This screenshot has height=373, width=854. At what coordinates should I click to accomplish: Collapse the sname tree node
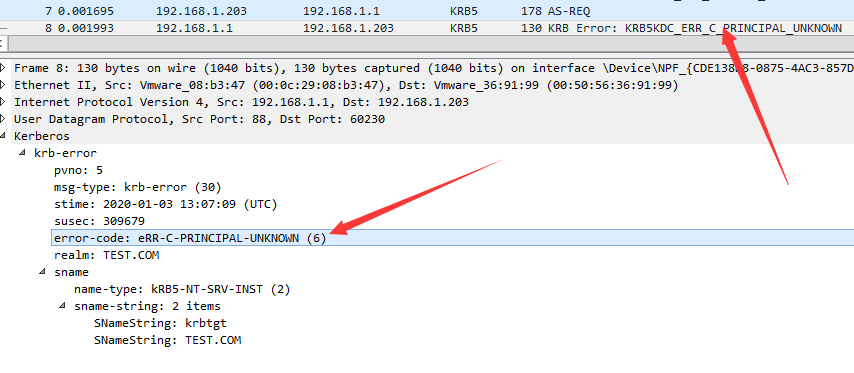point(42,272)
